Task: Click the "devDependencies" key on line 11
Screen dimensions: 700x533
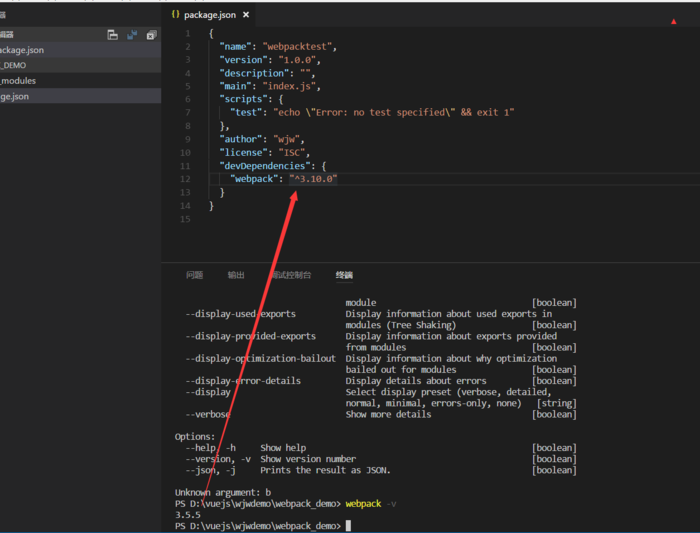Action: pos(265,166)
